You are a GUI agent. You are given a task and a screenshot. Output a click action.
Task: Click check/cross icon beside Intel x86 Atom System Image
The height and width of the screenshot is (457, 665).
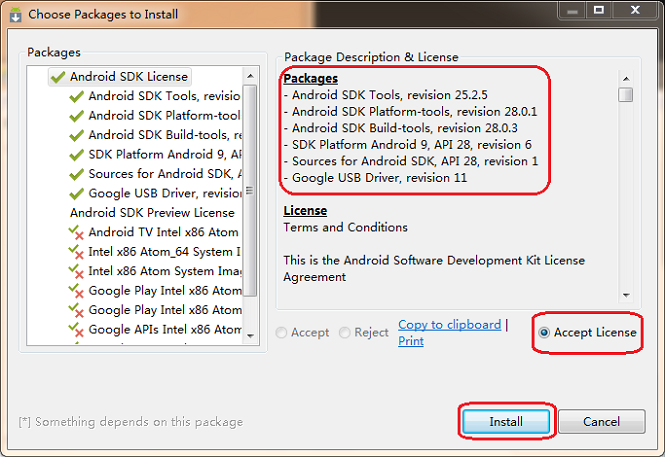pos(76,271)
